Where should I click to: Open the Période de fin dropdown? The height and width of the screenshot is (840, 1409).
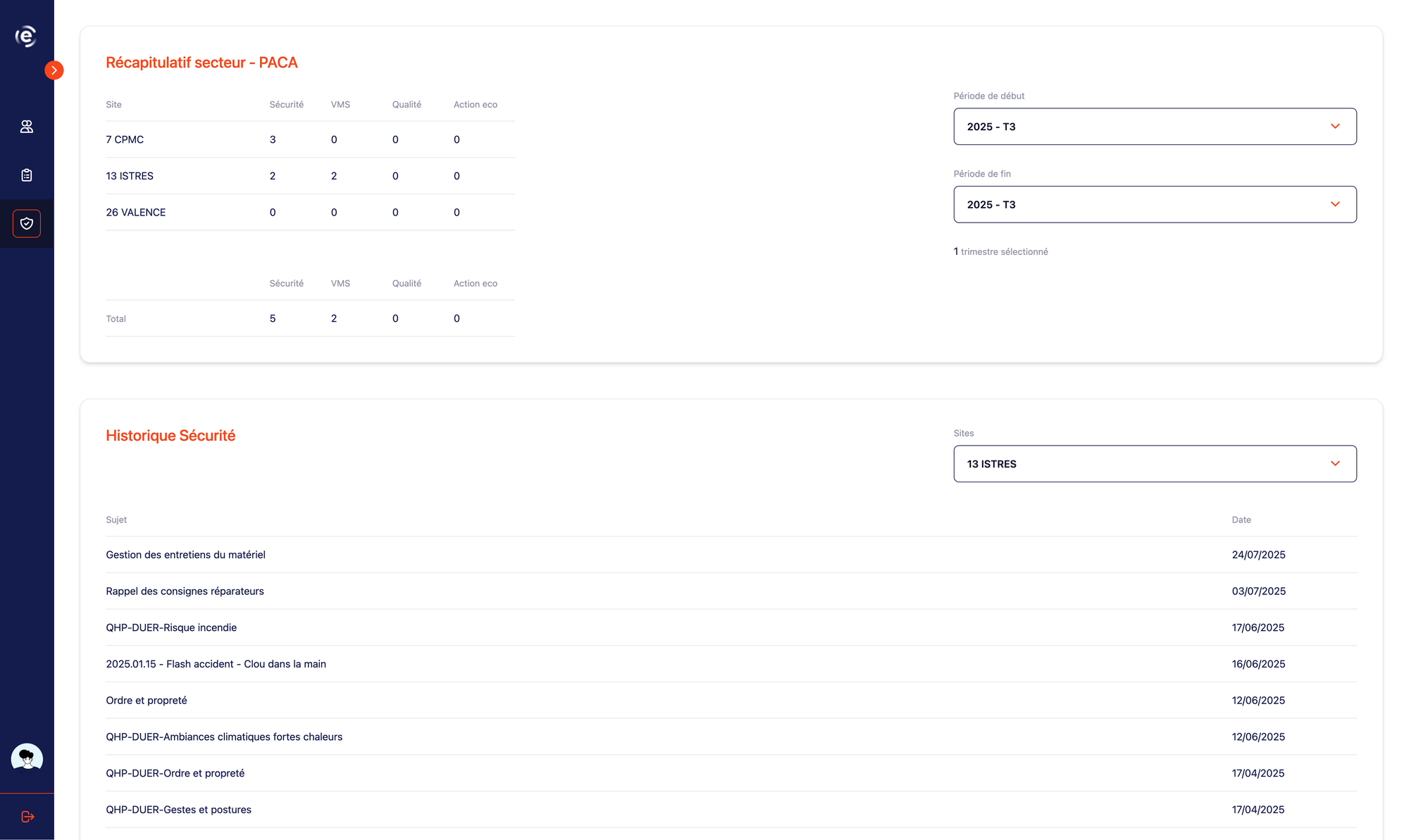point(1154,205)
